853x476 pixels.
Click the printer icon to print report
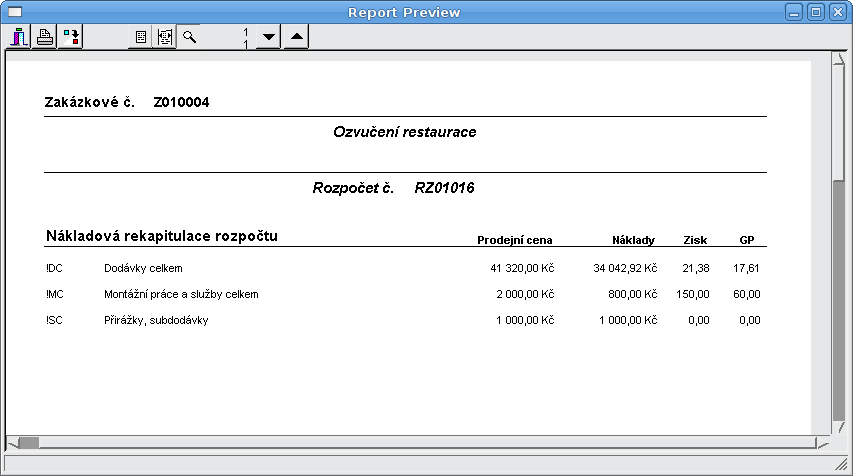(x=45, y=37)
